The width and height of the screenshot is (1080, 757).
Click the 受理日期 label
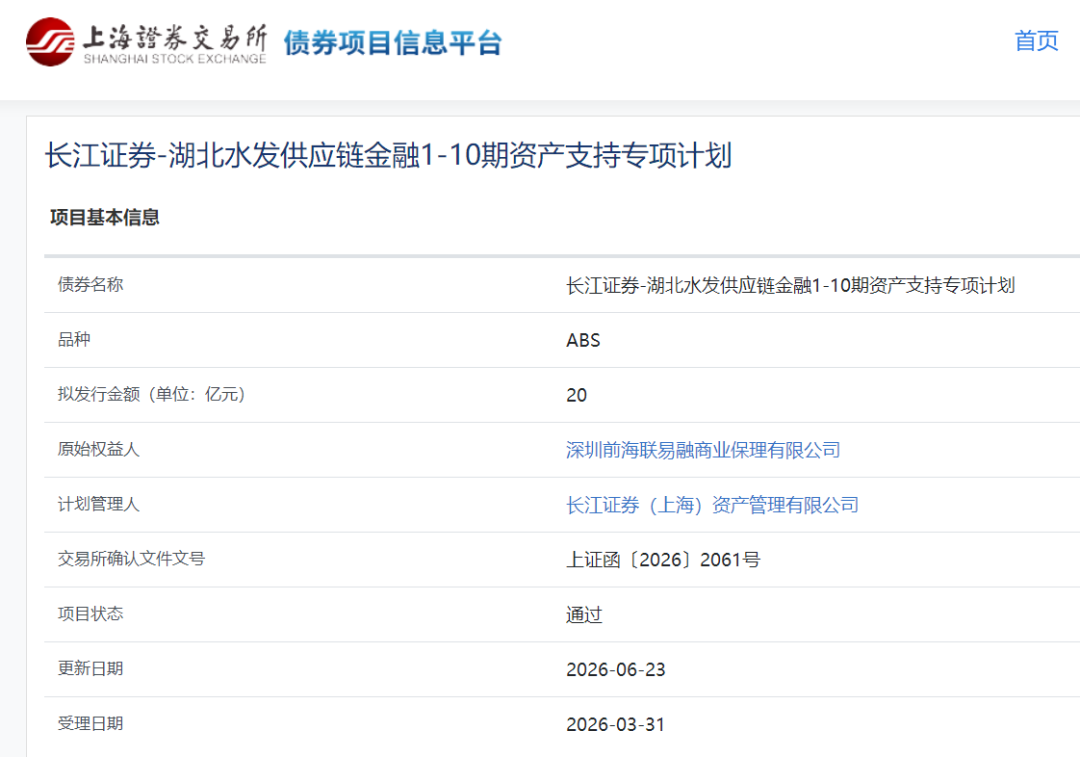pos(90,723)
